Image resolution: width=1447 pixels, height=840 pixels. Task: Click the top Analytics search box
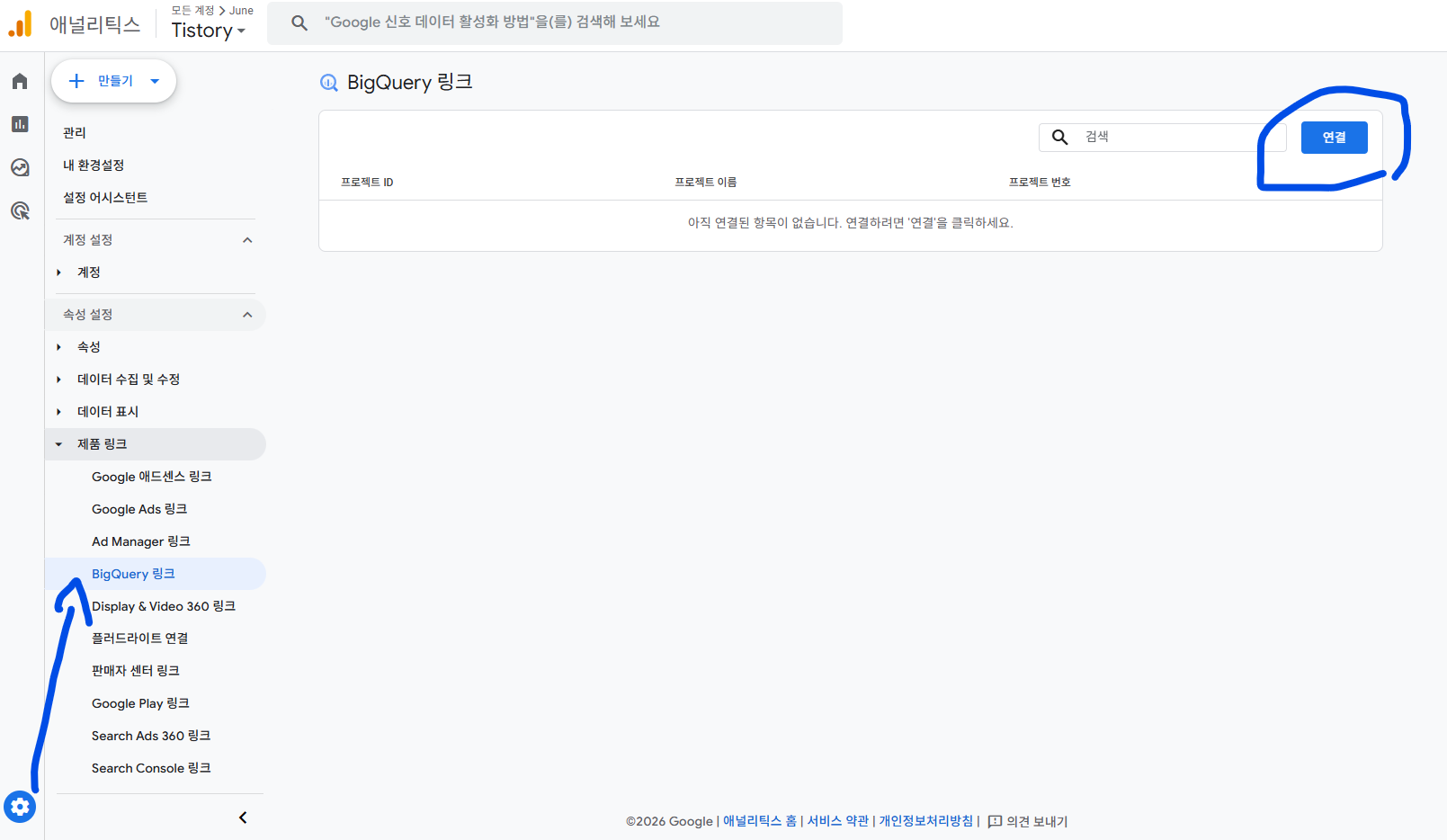555,22
